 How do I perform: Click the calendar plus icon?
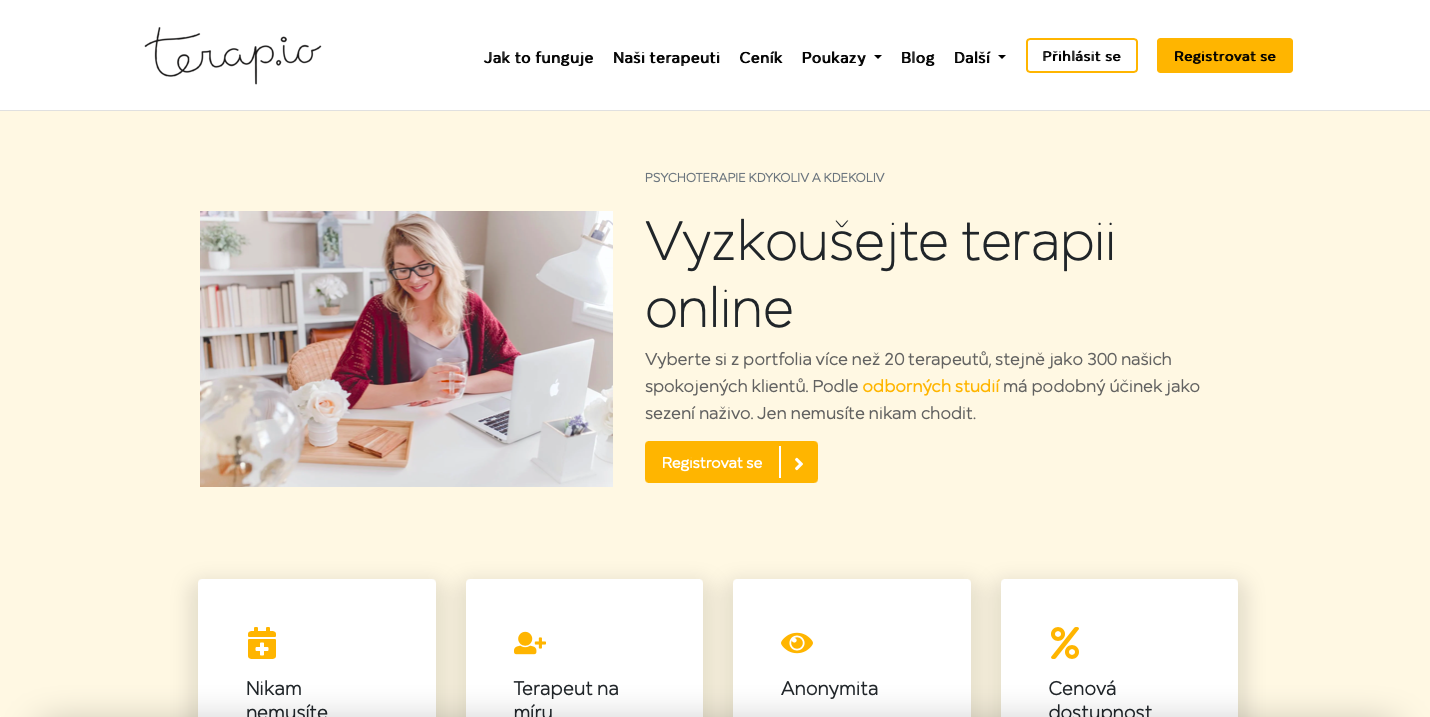pyautogui.click(x=262, y=643)
